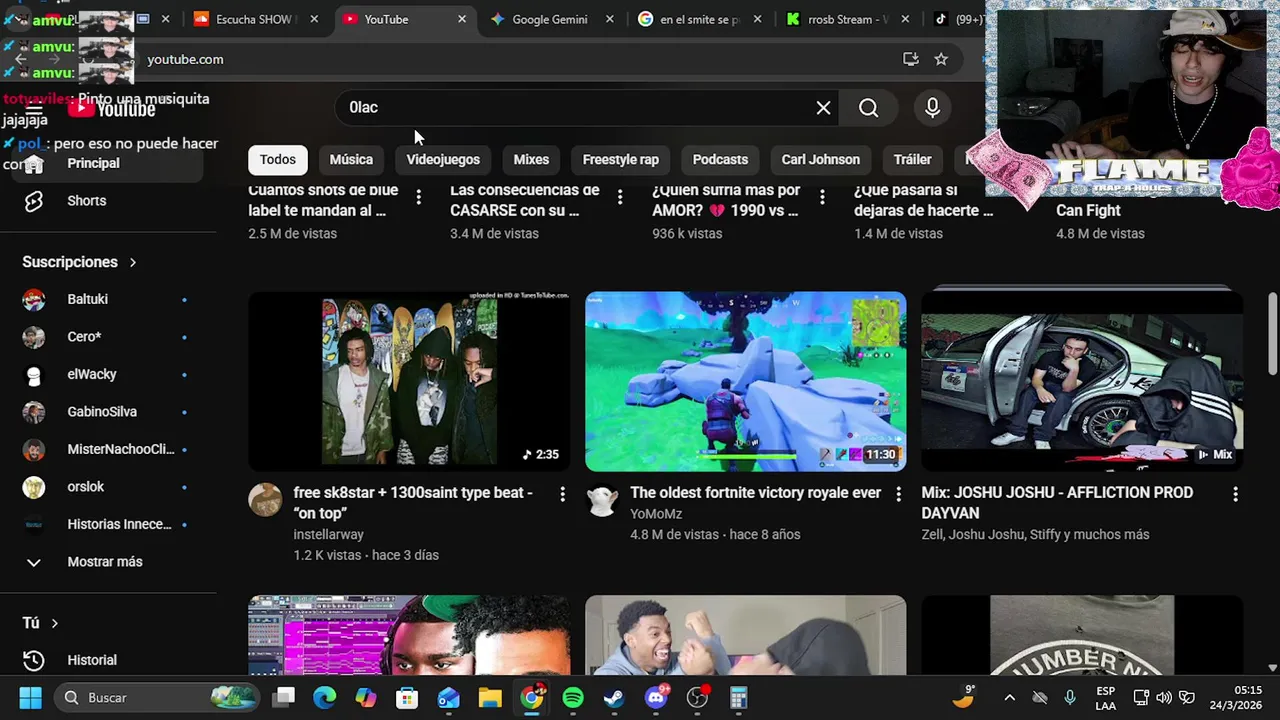This screenshot has width=1280, height=720.
Task: Filter results by Videojuegos
Action: (x=443, y=159)
